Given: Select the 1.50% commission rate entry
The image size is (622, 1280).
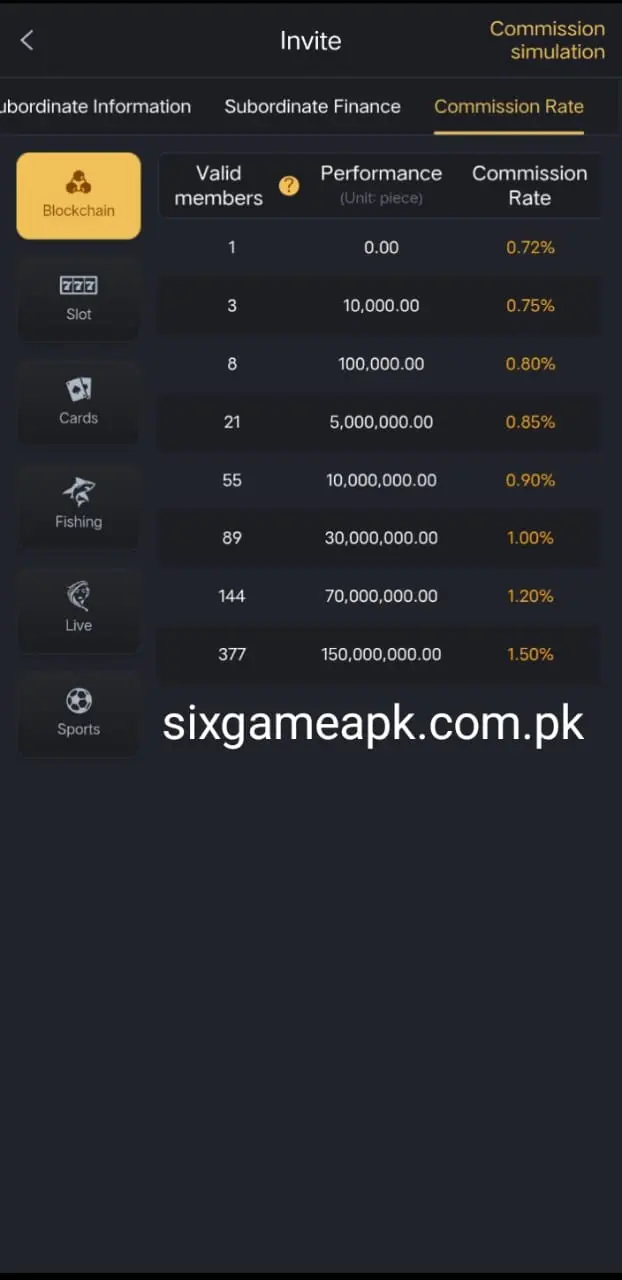Looking at the screenshot, I should pos(530,654).
